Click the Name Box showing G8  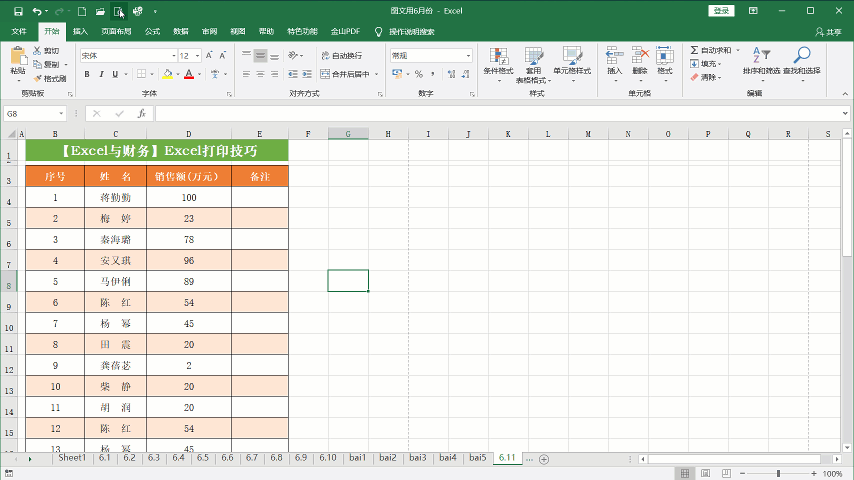pos(30,114)
